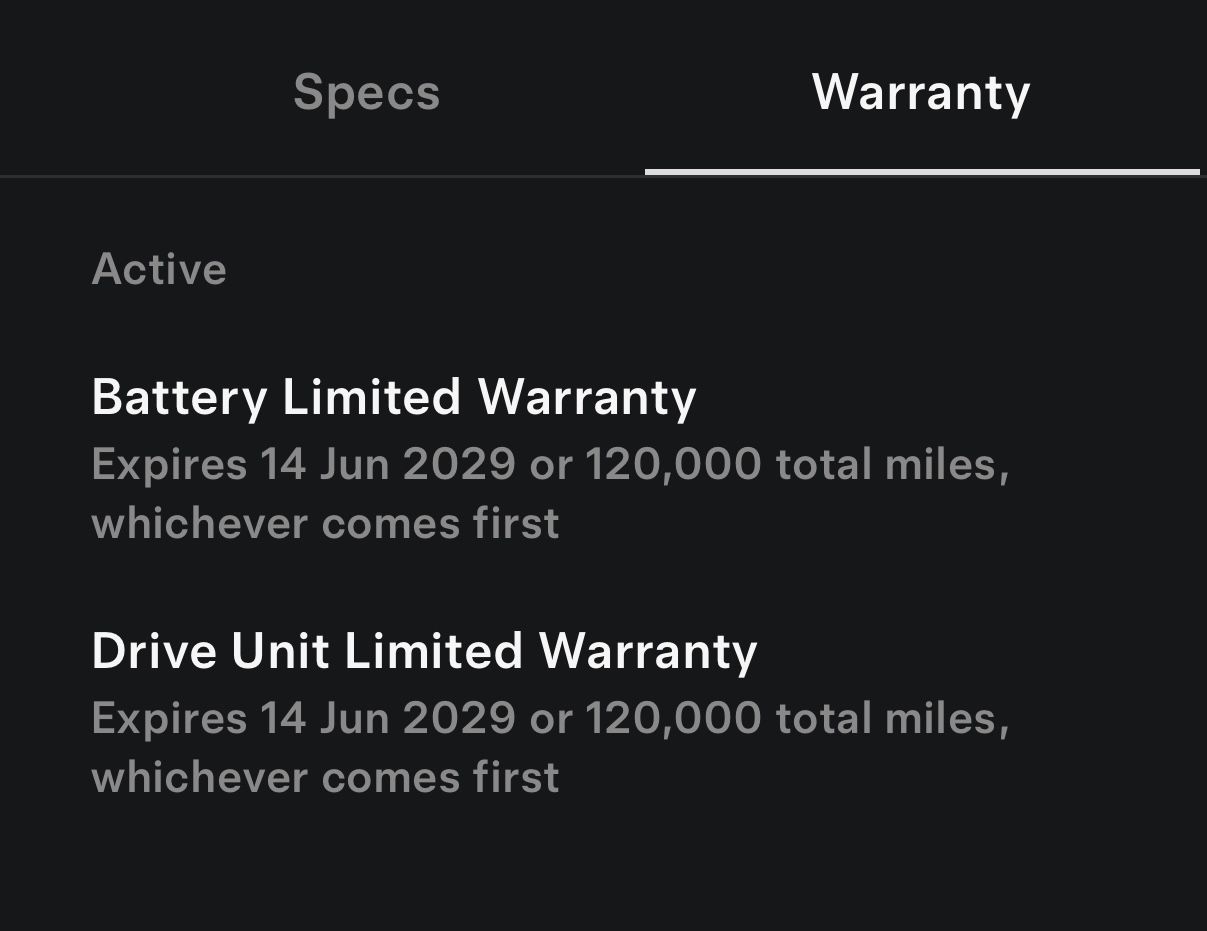The image size is (1207, 931).
Task: Tap the word 'Battery' in the warranty title
Action: [179, 397]
